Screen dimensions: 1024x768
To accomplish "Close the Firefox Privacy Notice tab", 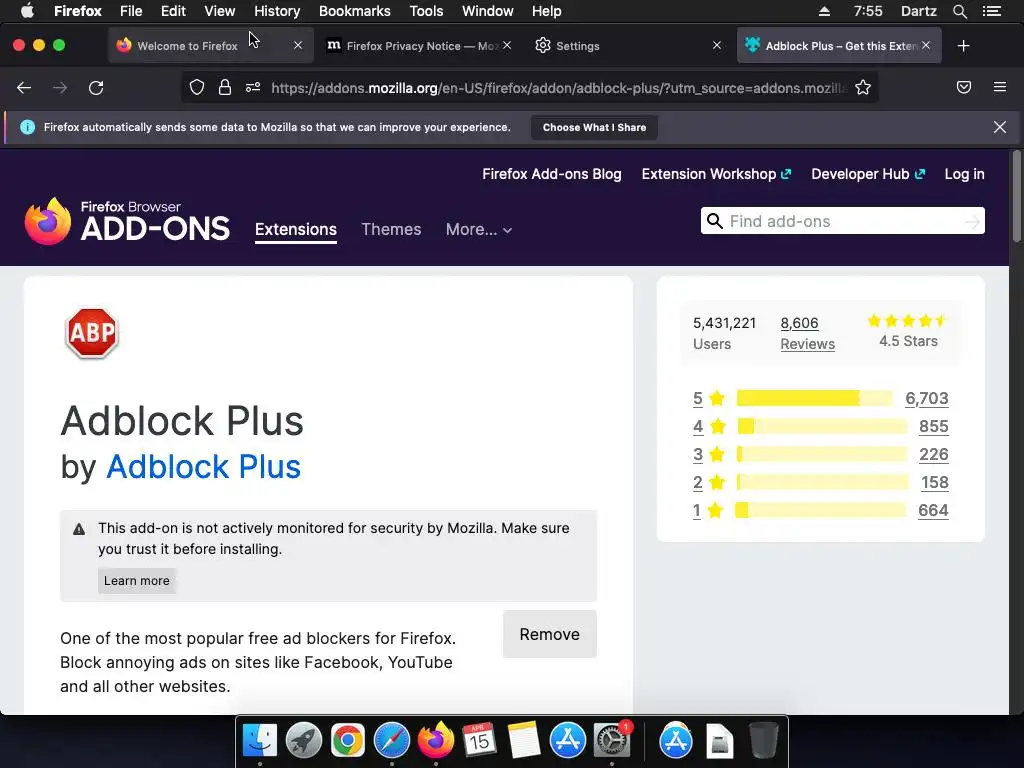I will [507, 45].
